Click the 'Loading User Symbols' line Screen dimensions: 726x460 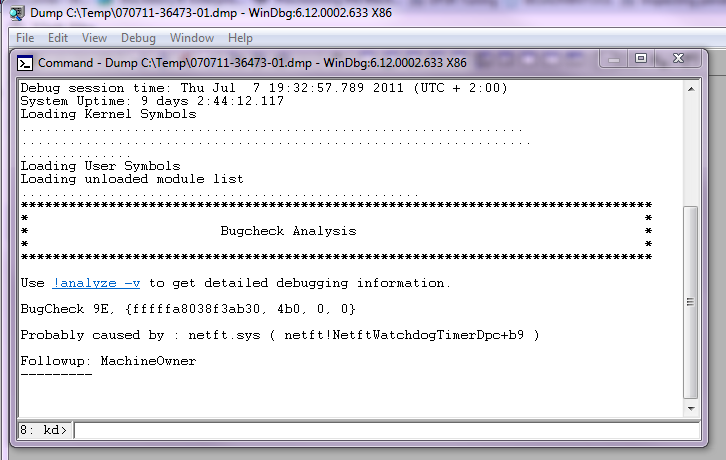[100, 166]
